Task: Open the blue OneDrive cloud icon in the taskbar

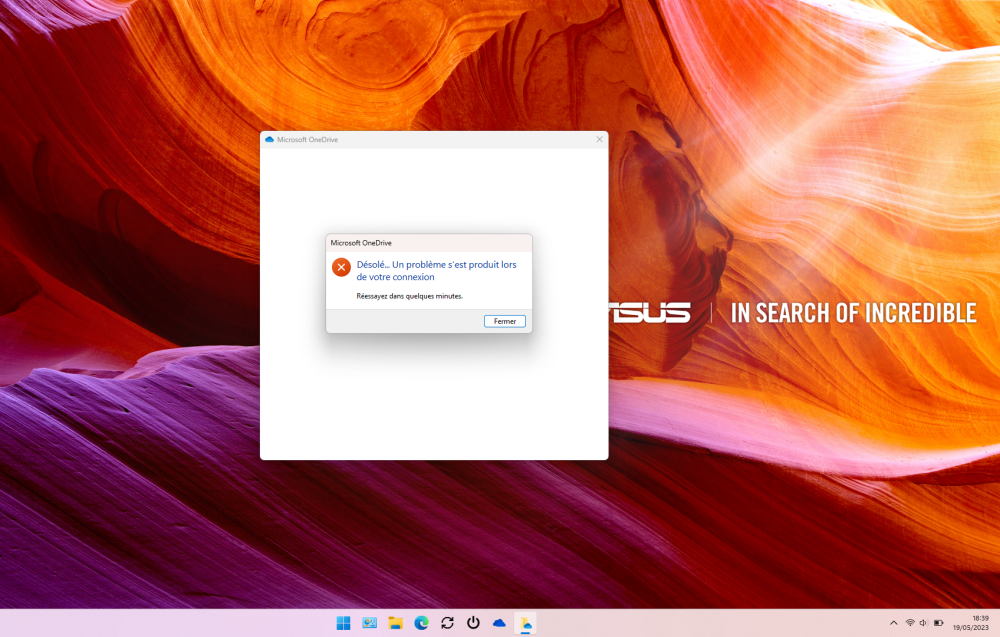Action: tap(499, 623)
